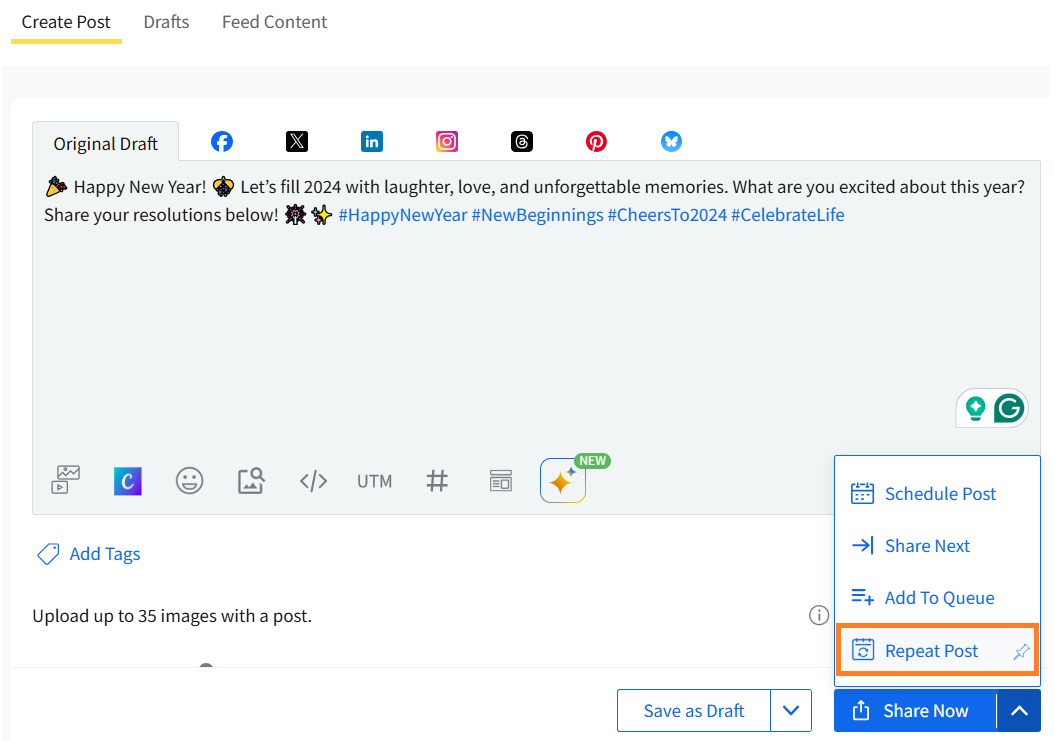1055x741 pixels.
Task: Switch to the Threads post tab
Action: [522, 142]
